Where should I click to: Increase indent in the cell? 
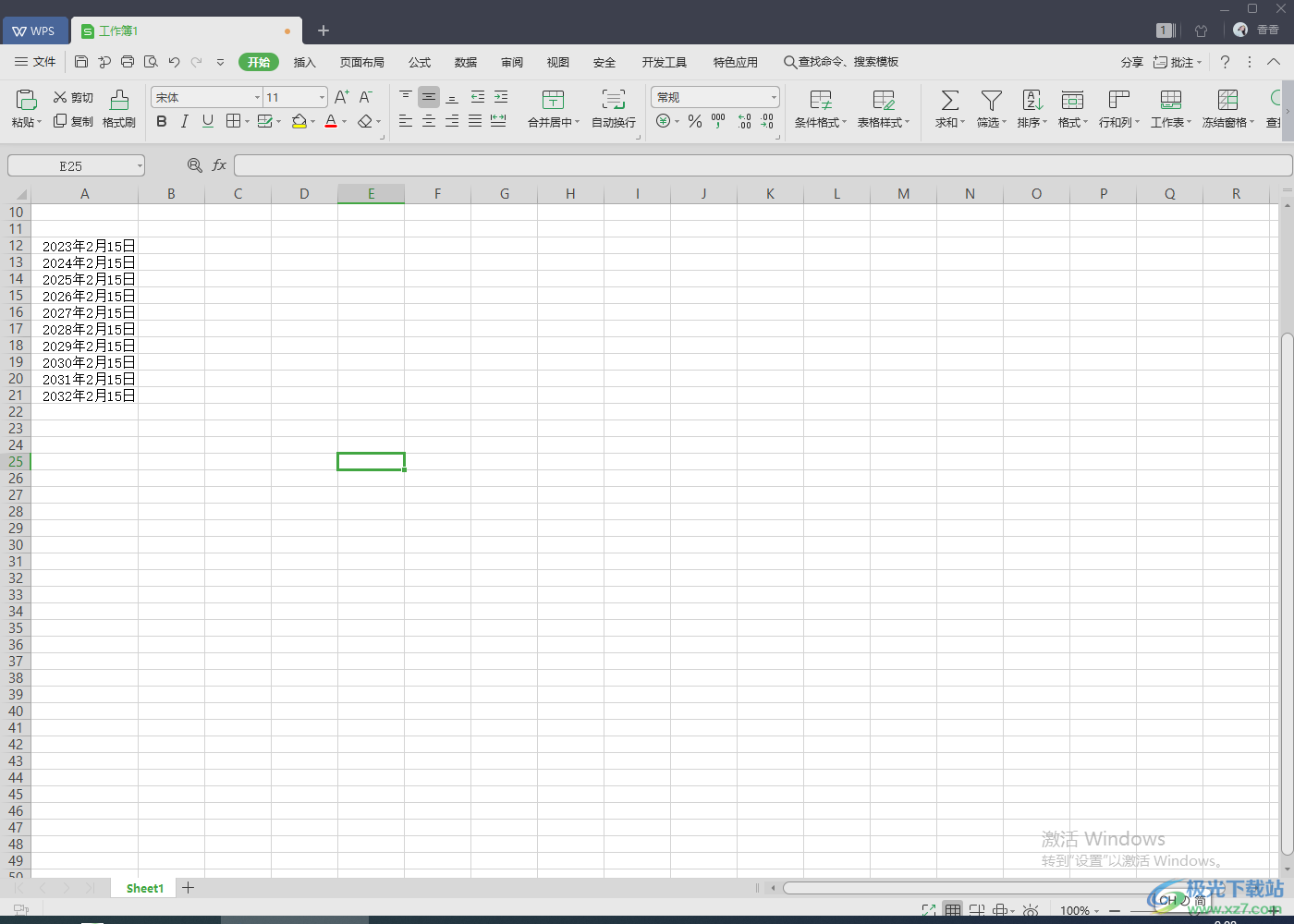pos(501,96)
